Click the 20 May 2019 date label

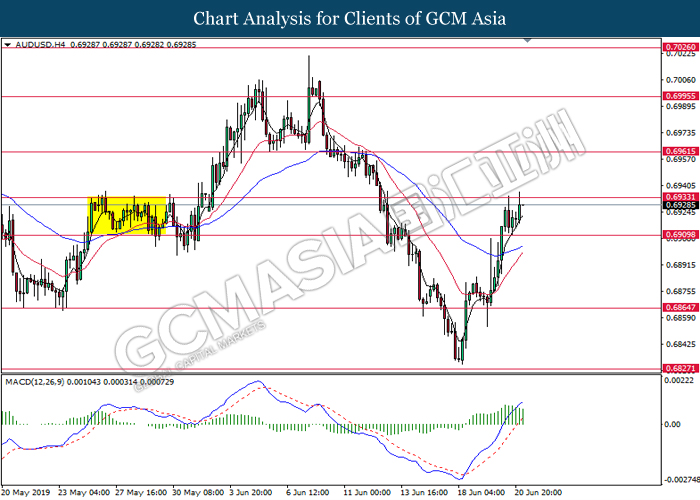pyautogui.click(x=26, y=493)
